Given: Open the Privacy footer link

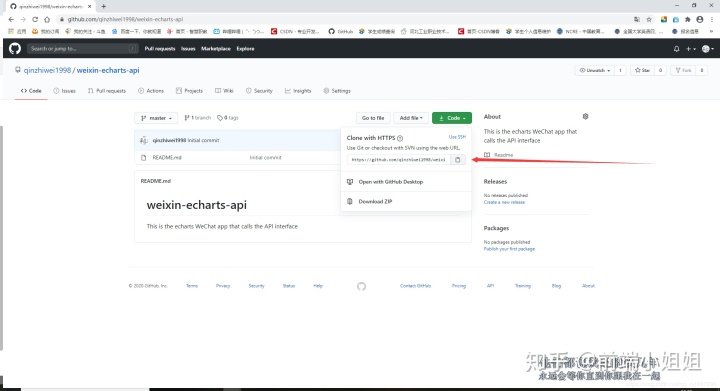Looking at the screenshot, I should 223,286.
